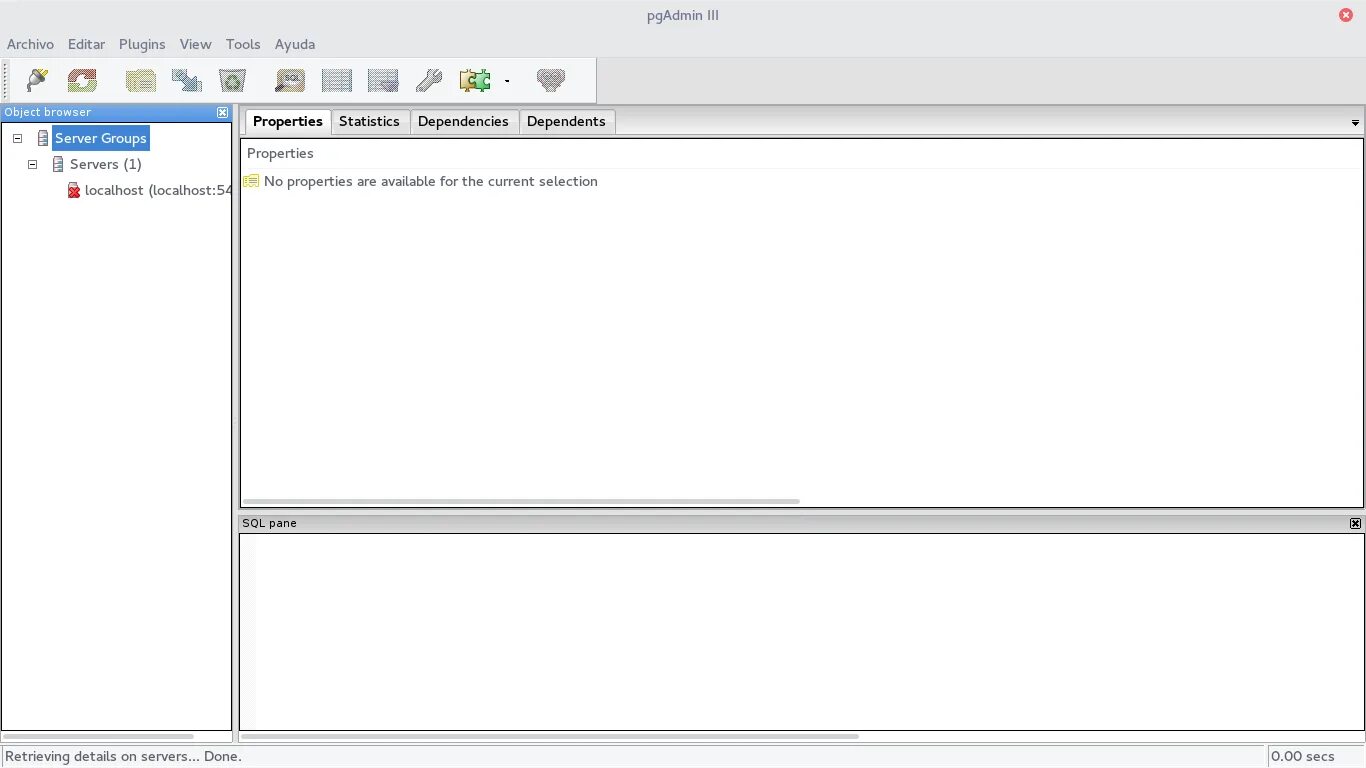Screen dimensions: 1366x768
Task: Click the Properties column header
Action: click(x=801, y=153)
